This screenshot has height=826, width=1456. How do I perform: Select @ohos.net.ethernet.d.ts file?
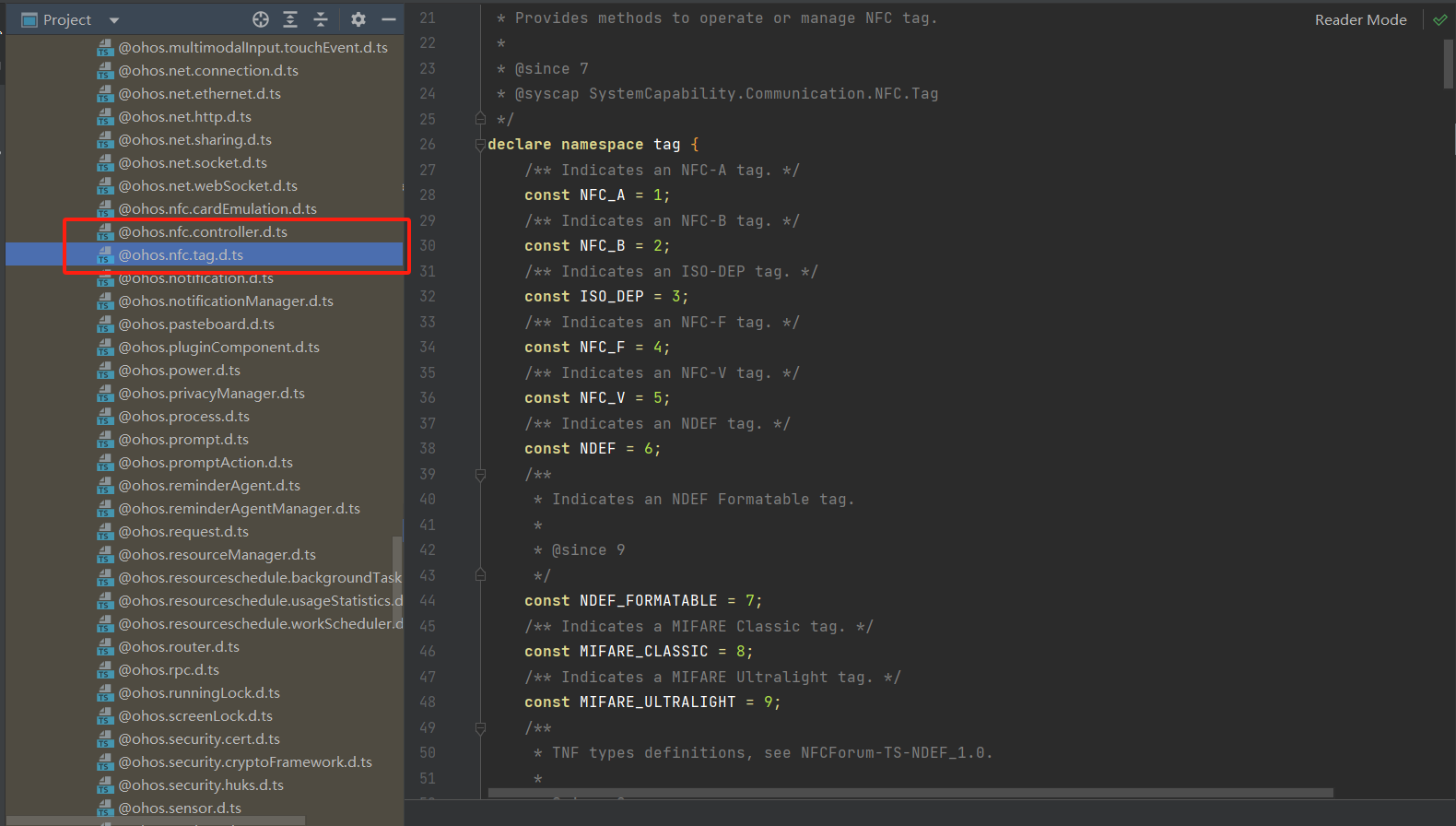click(x=199, y=93)
